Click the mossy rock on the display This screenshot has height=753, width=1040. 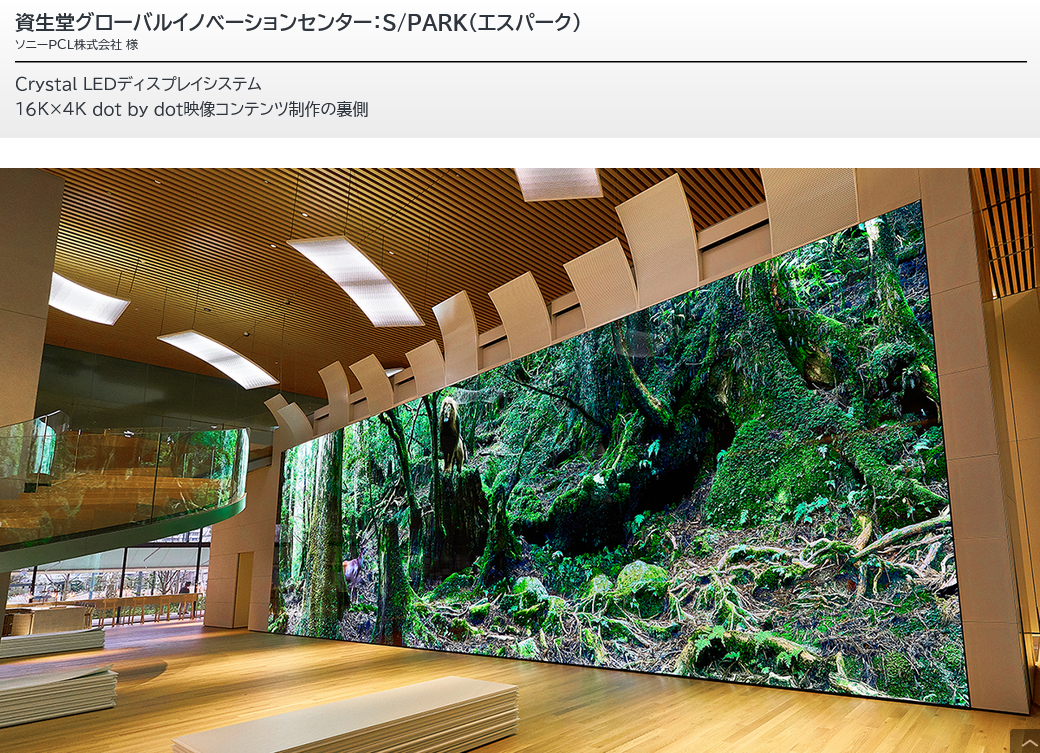coord(640,580)
